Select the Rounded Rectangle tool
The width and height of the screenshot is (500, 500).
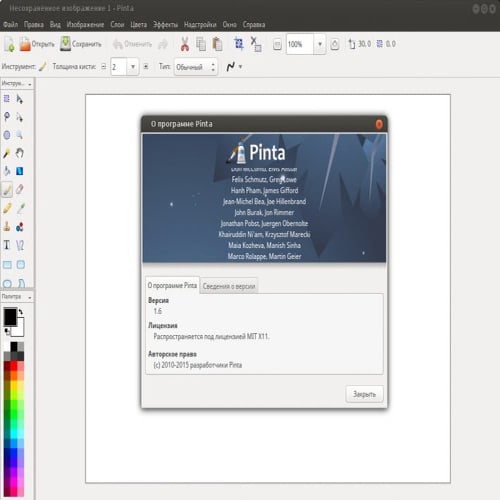pos(20,265)
